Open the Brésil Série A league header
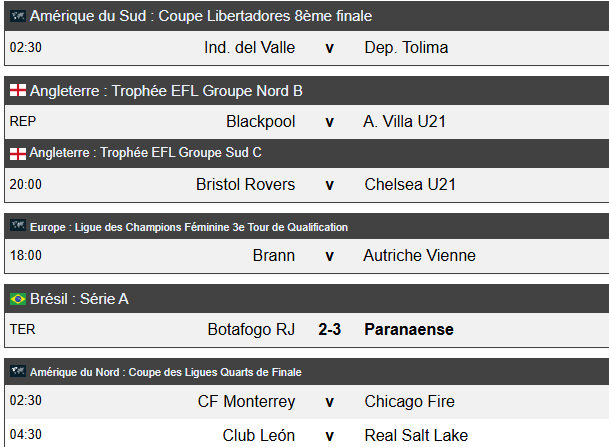 79,299
